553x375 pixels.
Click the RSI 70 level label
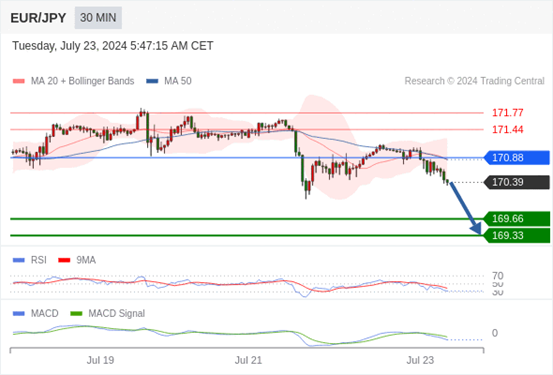[498, 276]
